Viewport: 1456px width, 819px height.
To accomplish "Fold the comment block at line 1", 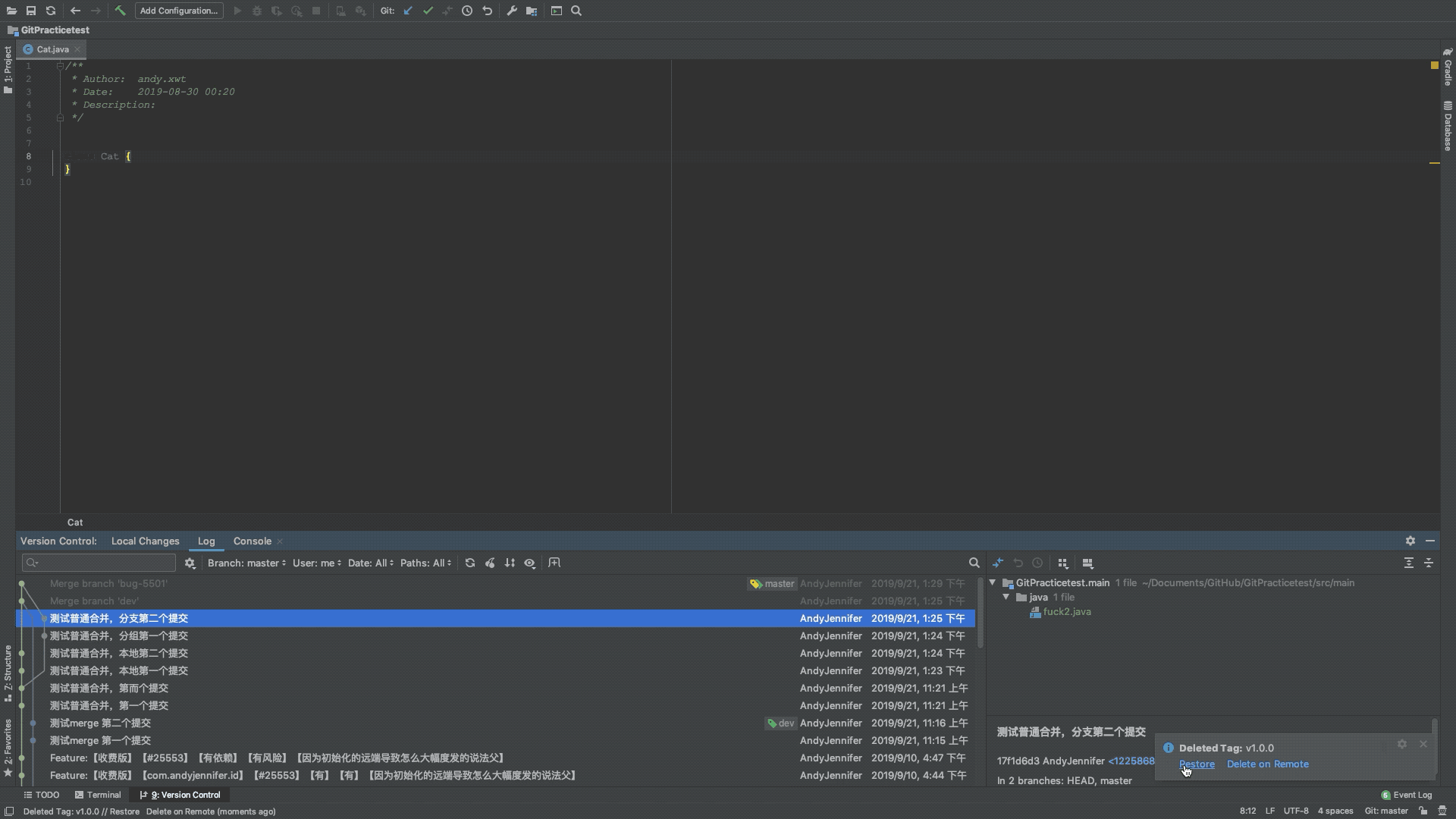I will (x=60, y=66).
